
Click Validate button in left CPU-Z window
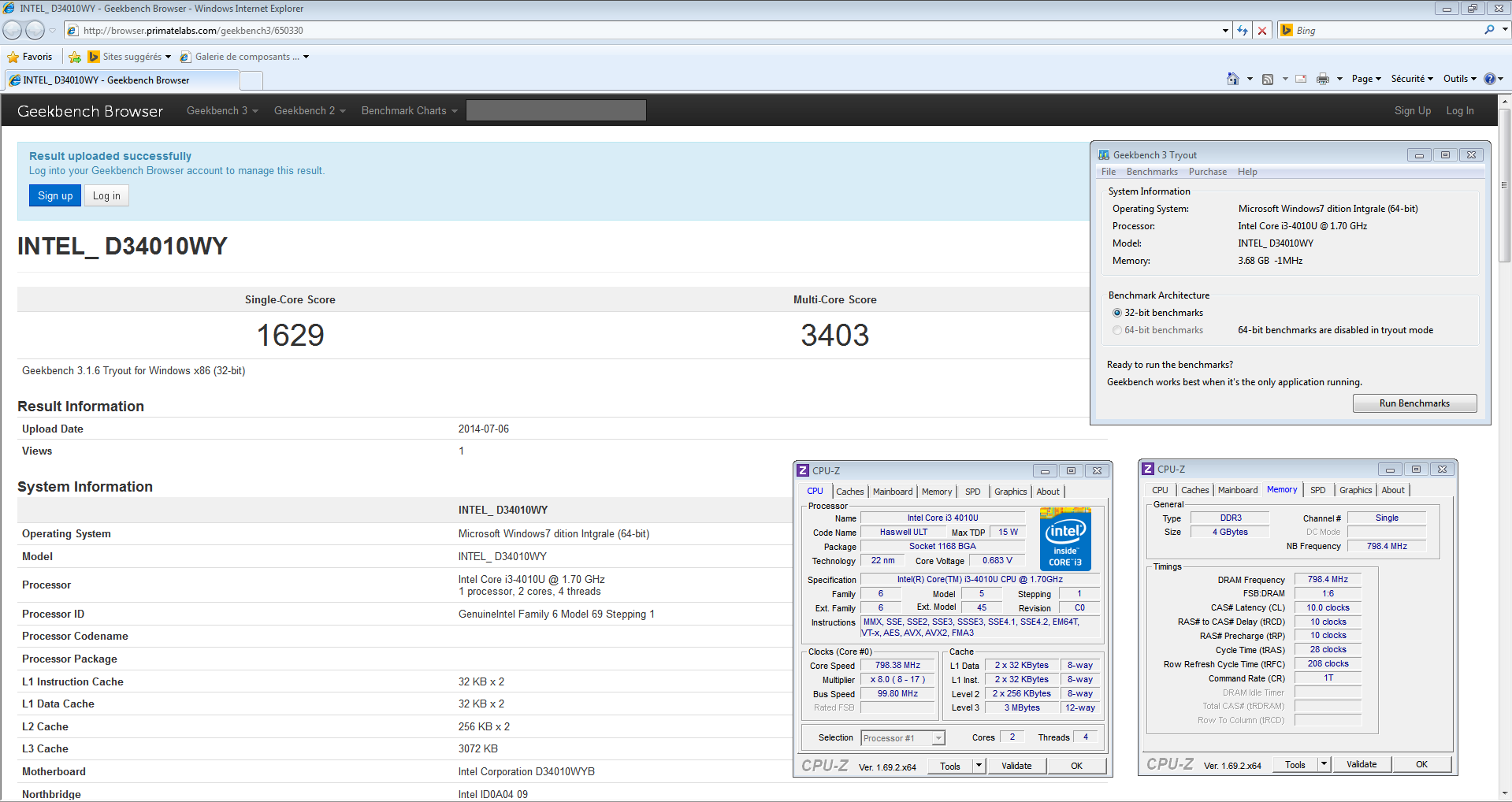coord(1016,766)
